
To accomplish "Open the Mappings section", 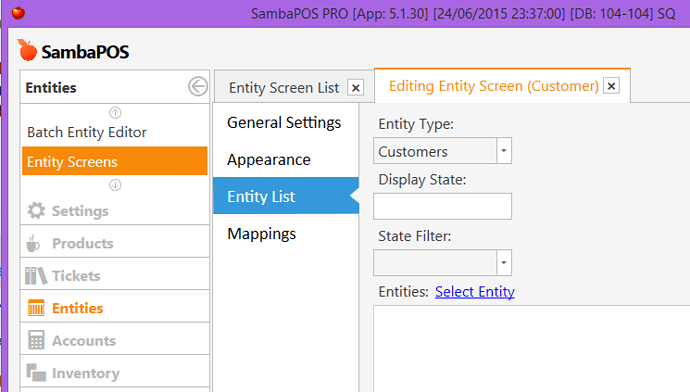I will (x=261, y=234).
